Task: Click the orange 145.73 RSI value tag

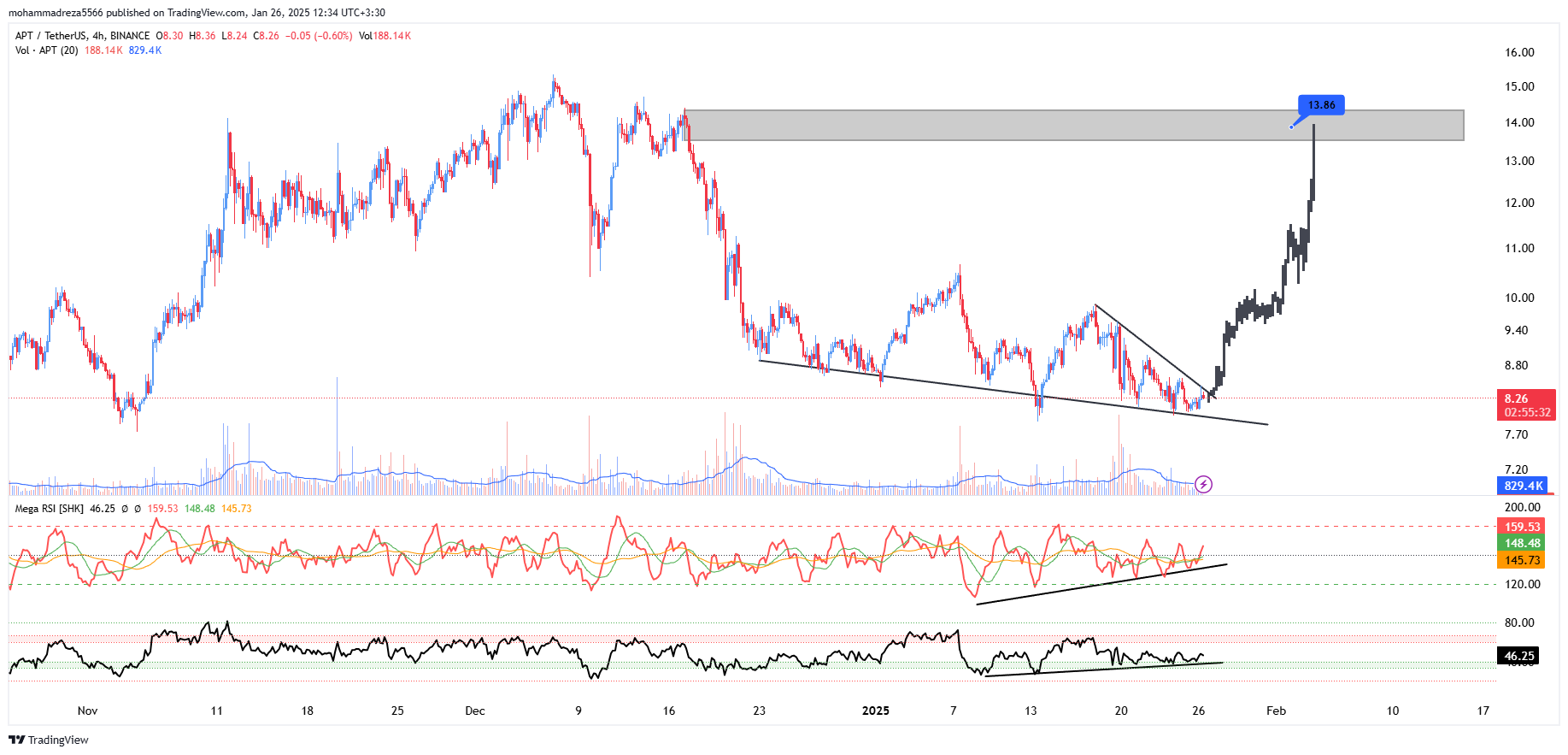Action: coord(1522,560)
